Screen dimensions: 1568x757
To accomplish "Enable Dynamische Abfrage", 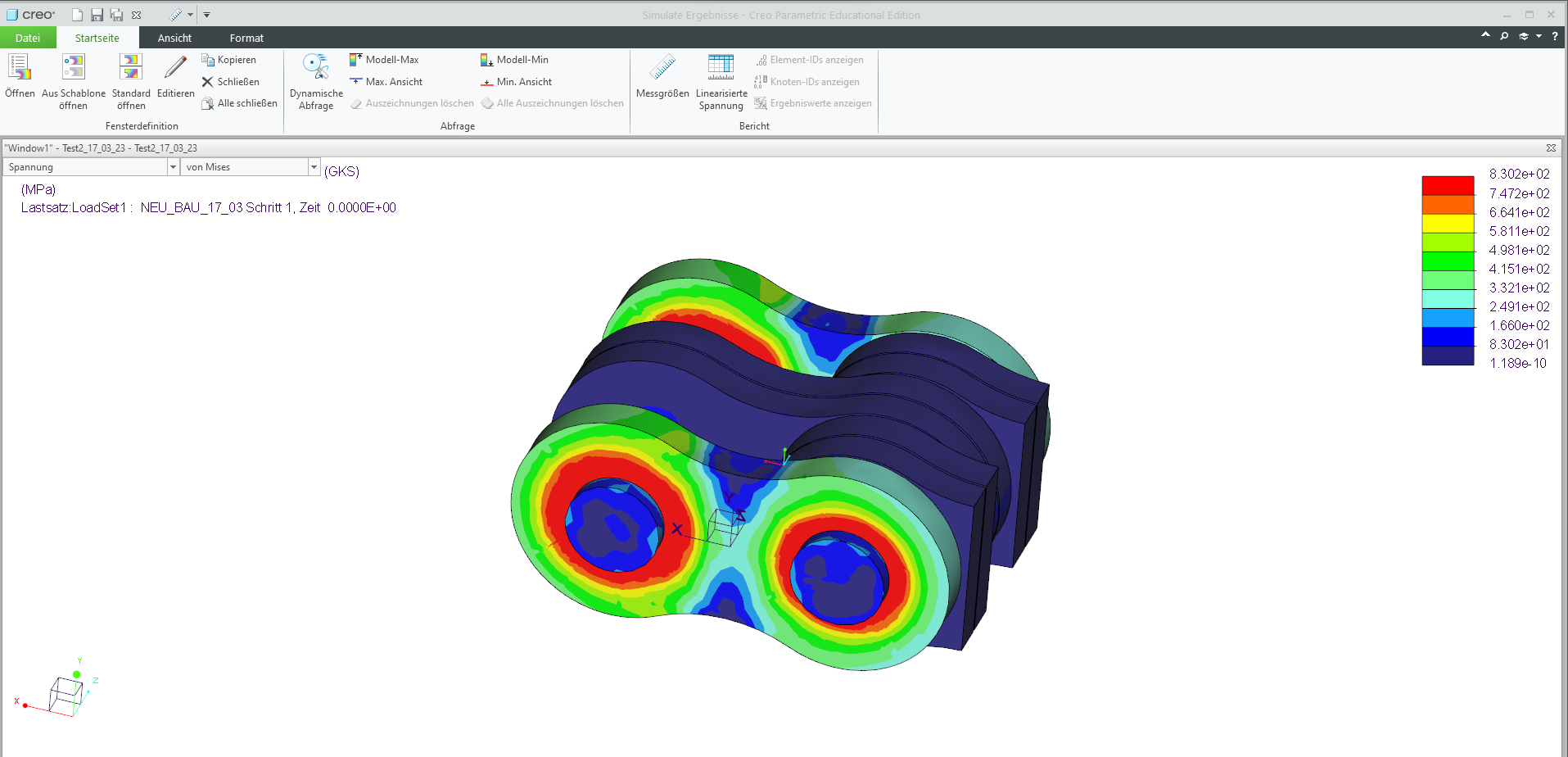I will click(x=315, y=79).
